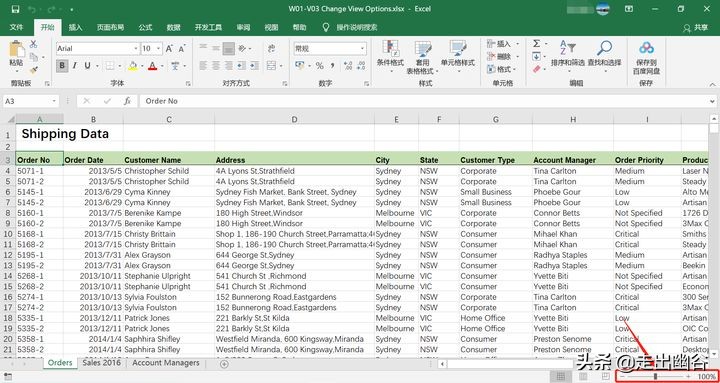Image resolution: width=720 pixels, height=383 pixels.
Task: Select the Format Painter brush icon
Action: 34,70
